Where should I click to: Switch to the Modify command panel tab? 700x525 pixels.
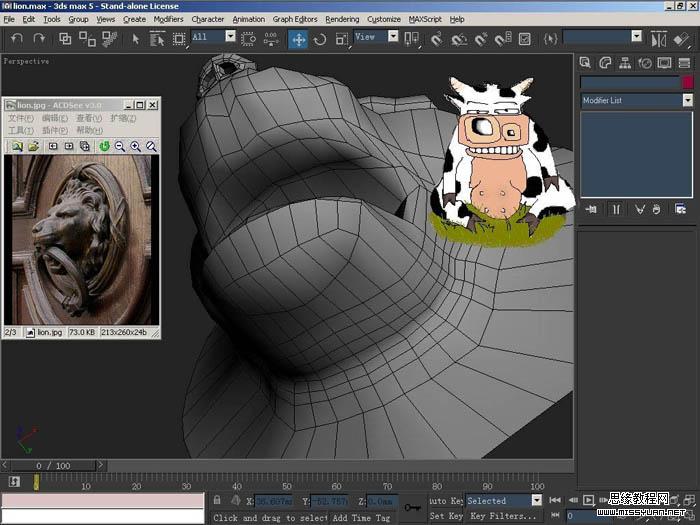tap(605, 63)
